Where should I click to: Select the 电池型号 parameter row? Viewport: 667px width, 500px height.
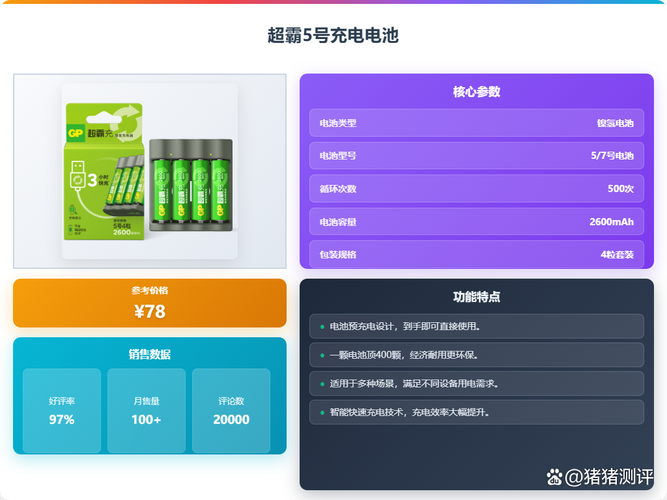[x=476, y=156]
